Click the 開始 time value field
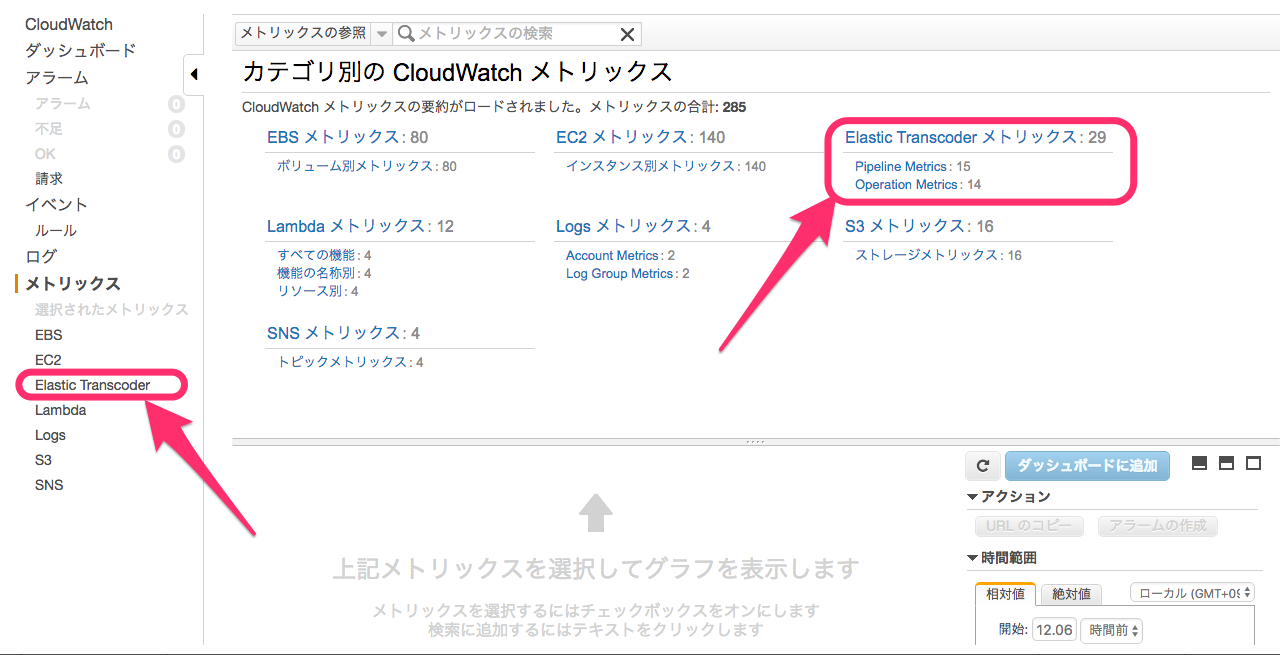1280x655 pixels. [x=1055, y=630]
